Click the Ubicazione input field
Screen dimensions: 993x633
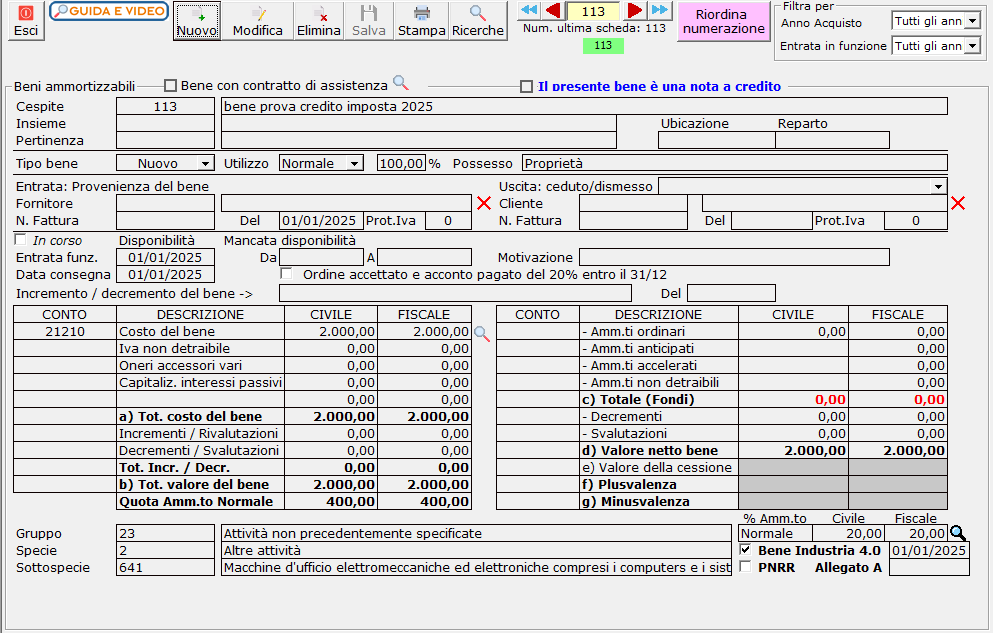715,140
